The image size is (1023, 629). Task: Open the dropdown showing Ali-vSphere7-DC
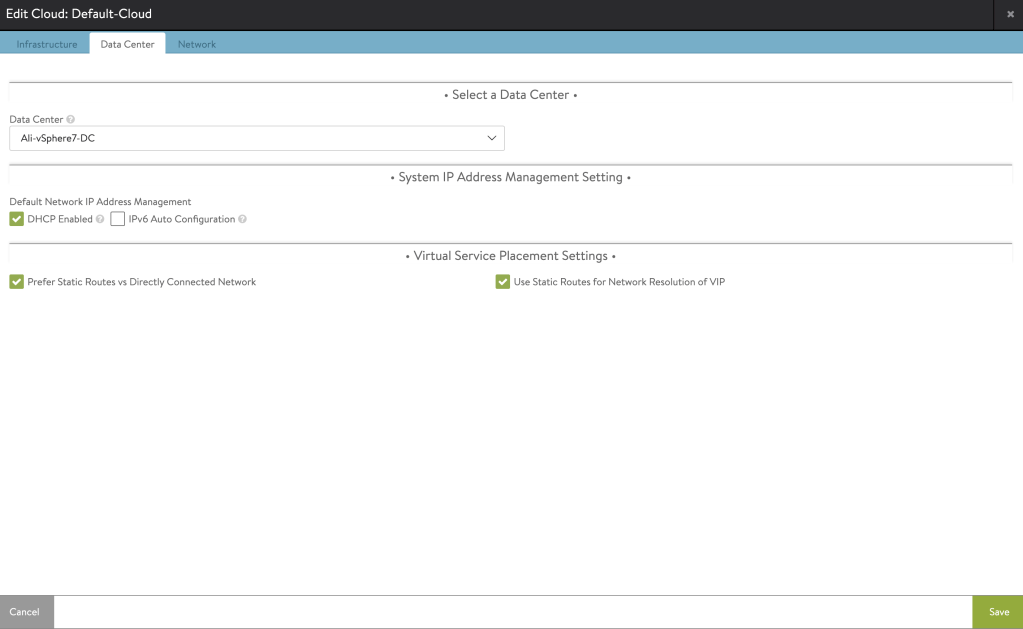[256, 138]
